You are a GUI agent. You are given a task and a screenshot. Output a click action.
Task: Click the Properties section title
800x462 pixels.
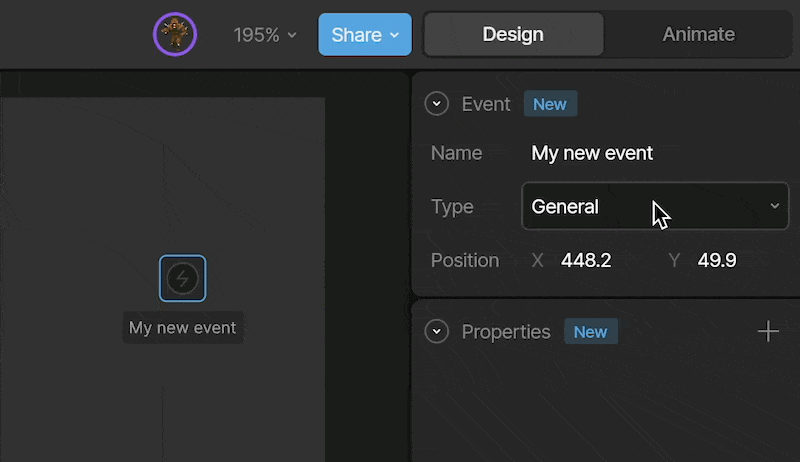(x=506, y=332)
